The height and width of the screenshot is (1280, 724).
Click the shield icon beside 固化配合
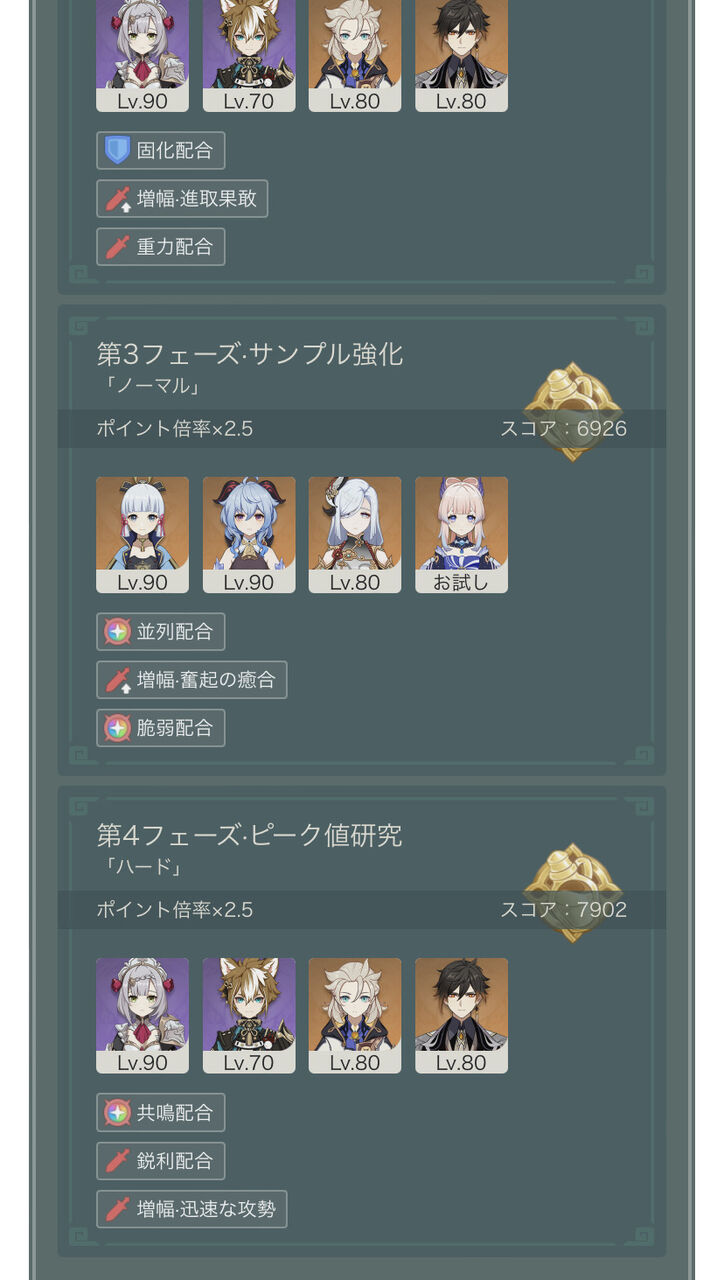click(x=118, y=151)
